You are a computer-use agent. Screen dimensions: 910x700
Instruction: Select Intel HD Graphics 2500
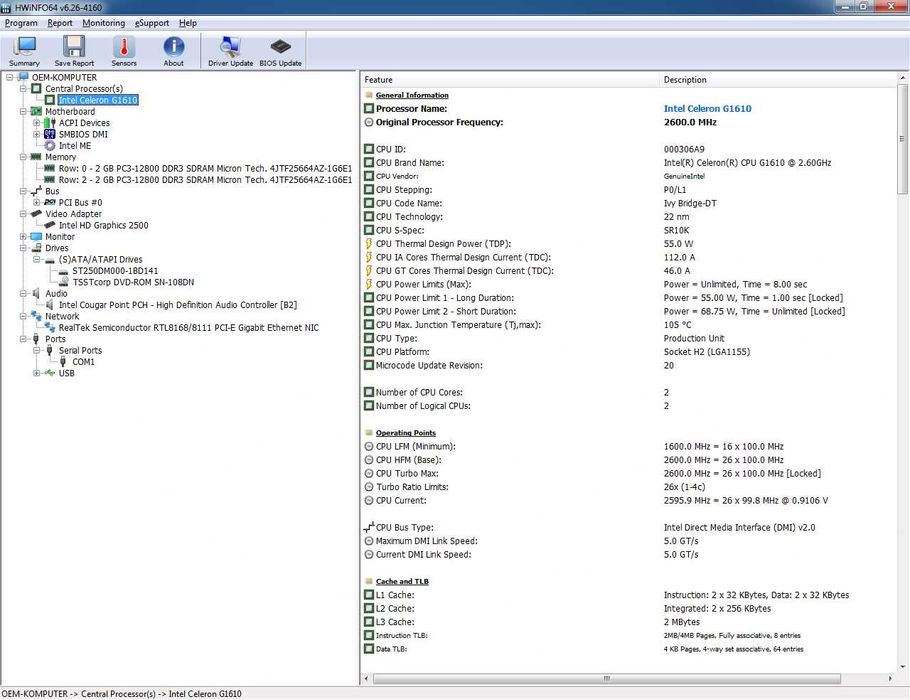coord(103,225)
